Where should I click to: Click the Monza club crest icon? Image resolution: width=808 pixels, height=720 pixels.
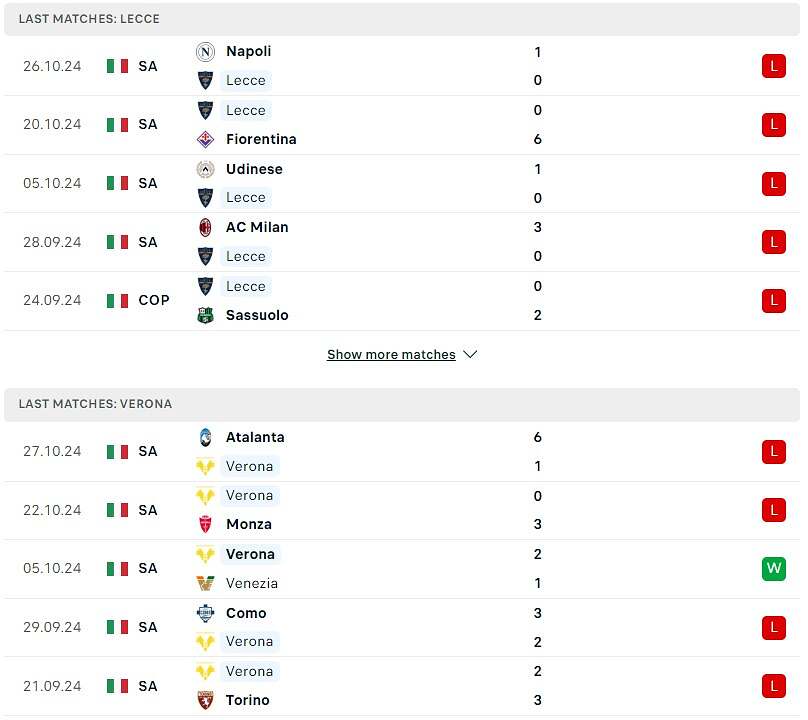pyautogui.click(x=207, y=526)
